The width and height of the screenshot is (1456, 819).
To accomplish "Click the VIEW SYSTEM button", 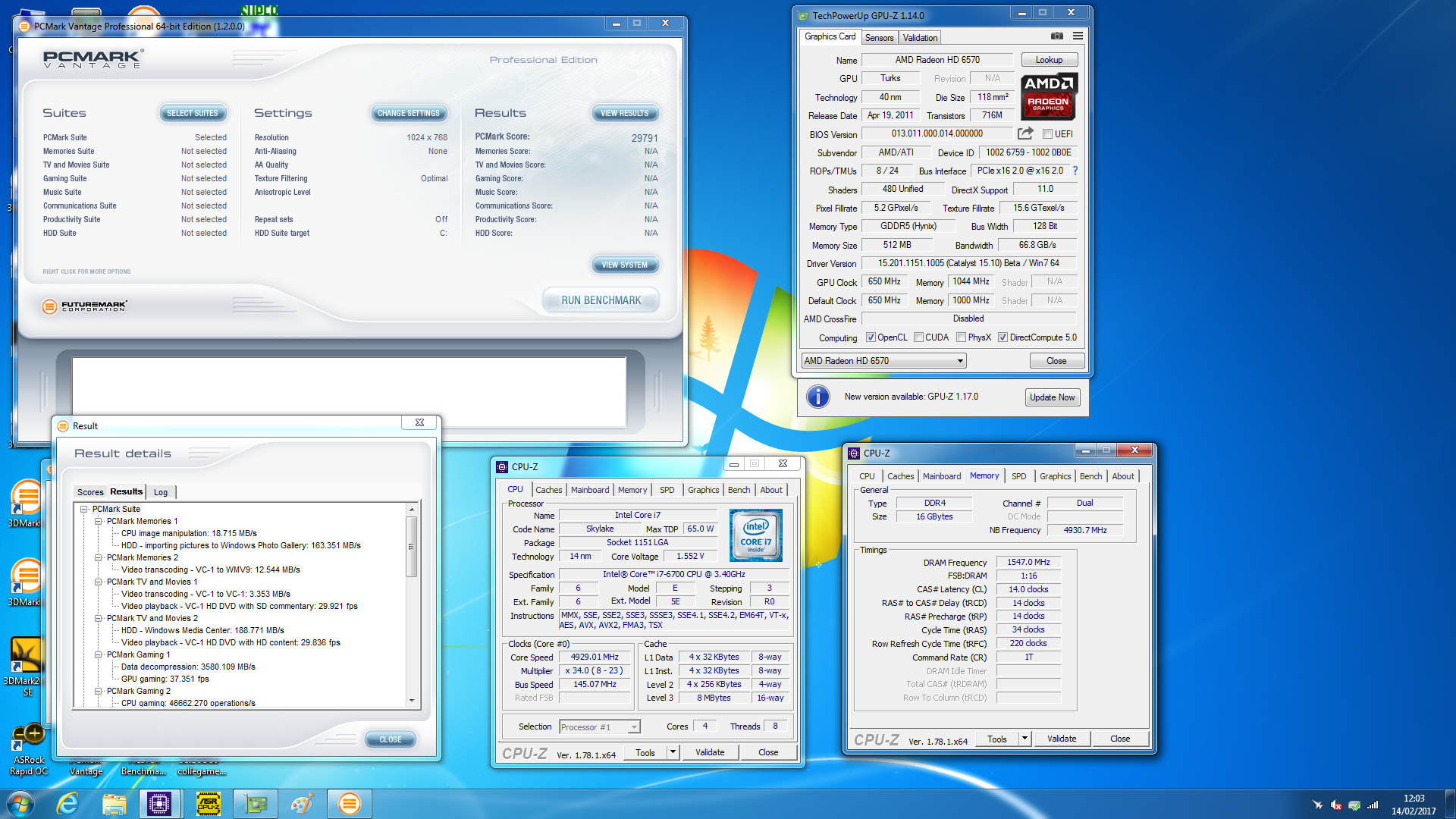I will tap(625, 265).
